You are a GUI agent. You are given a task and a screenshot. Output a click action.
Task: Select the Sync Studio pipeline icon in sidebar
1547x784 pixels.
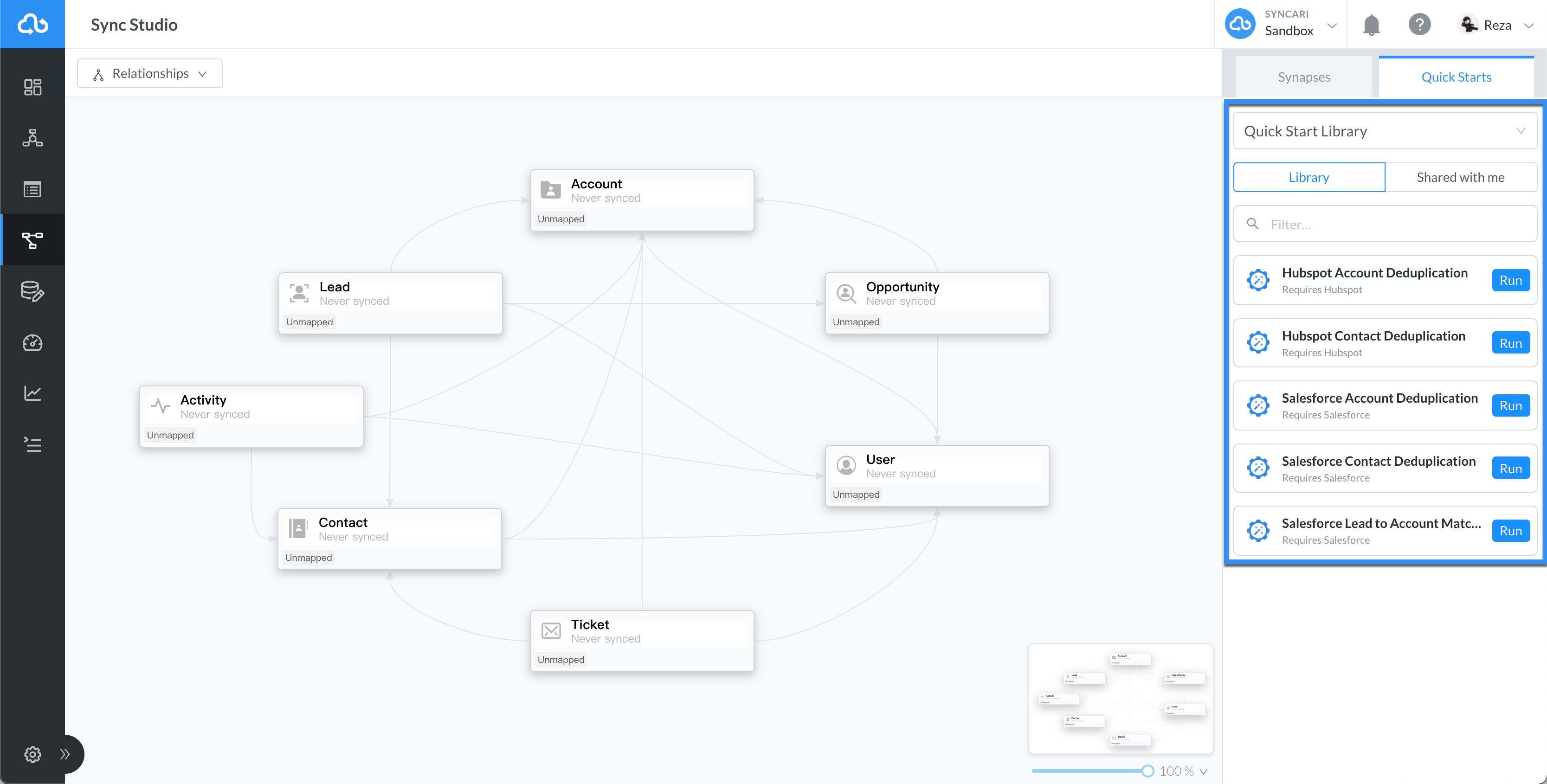coord(32,240)
